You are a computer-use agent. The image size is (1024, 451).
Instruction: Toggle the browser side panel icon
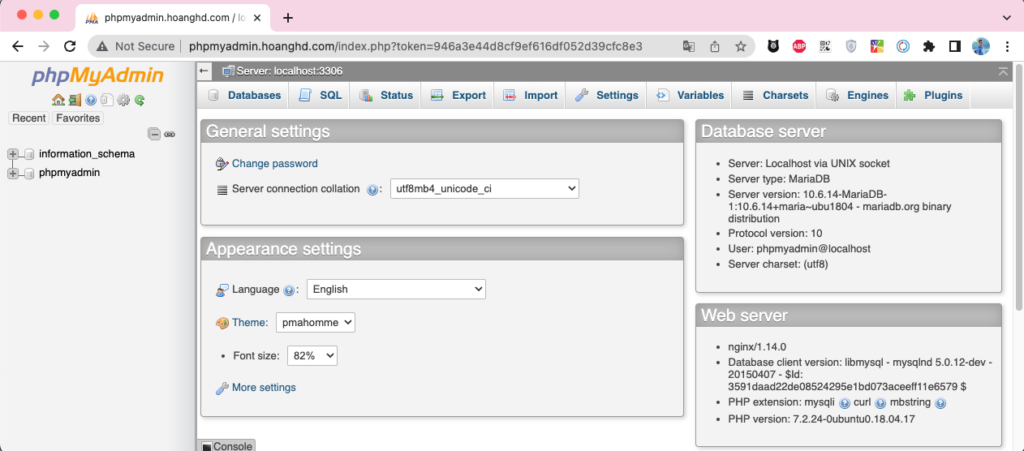pos(954,46)
